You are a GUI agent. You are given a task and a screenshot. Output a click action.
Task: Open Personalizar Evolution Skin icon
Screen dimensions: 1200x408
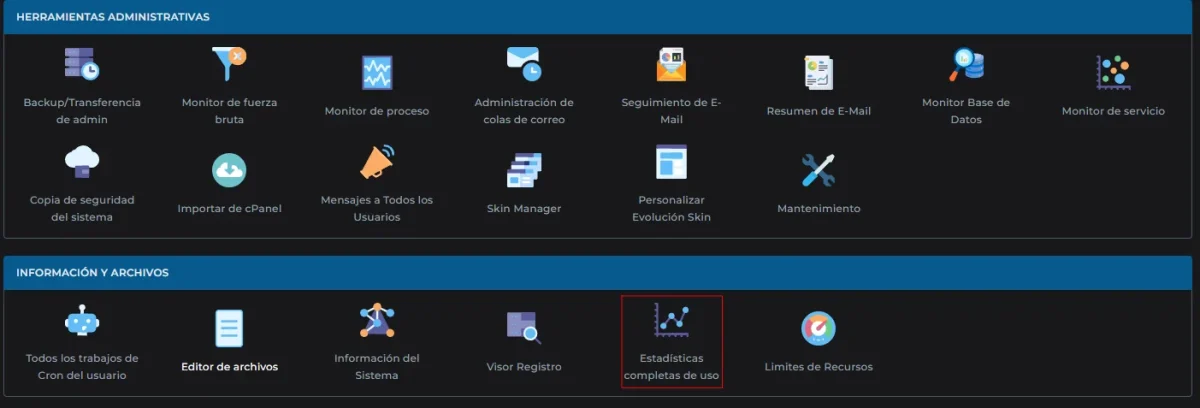[x=671, y=163]
